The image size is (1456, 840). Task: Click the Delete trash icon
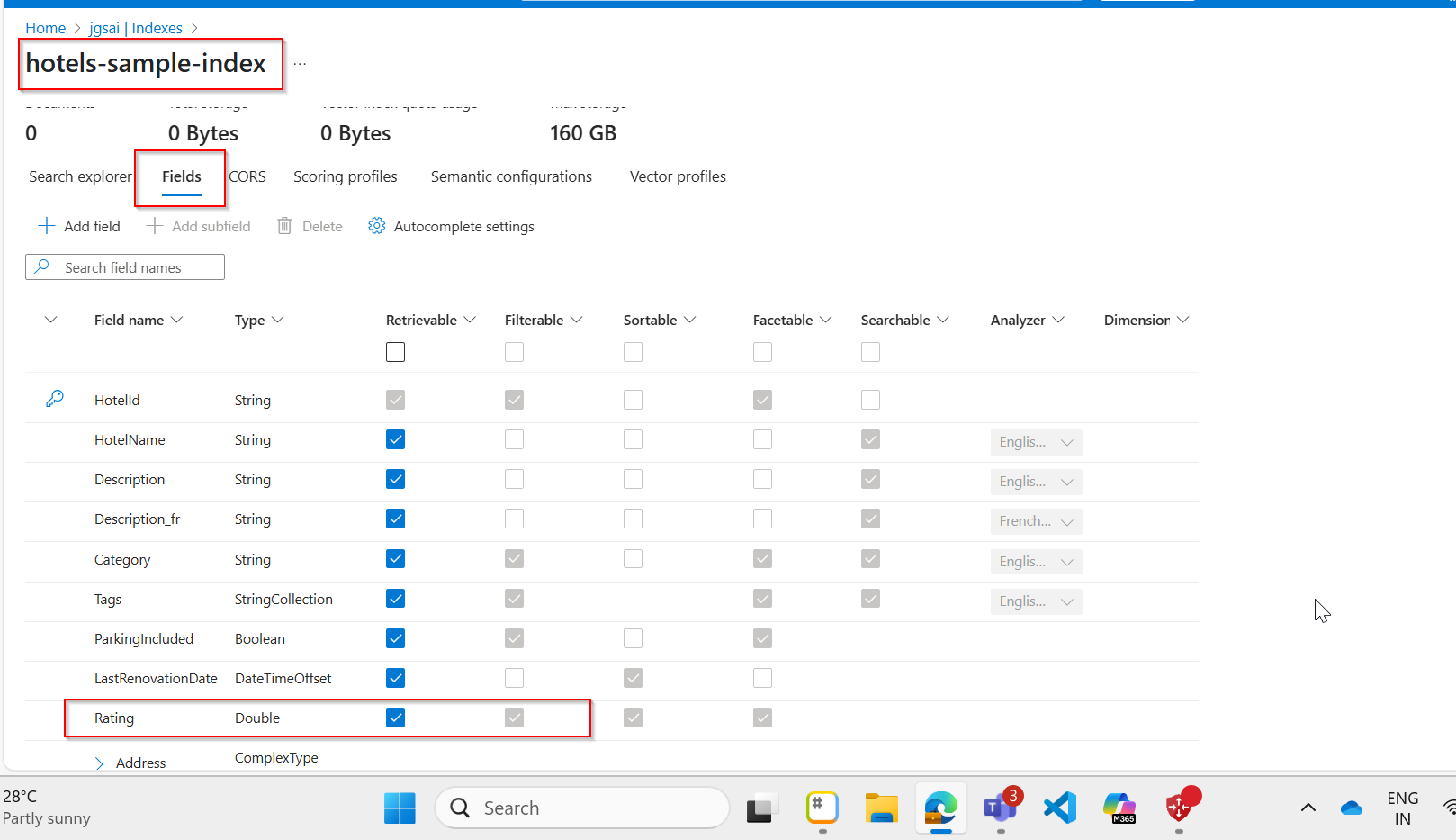coord(284,226)
